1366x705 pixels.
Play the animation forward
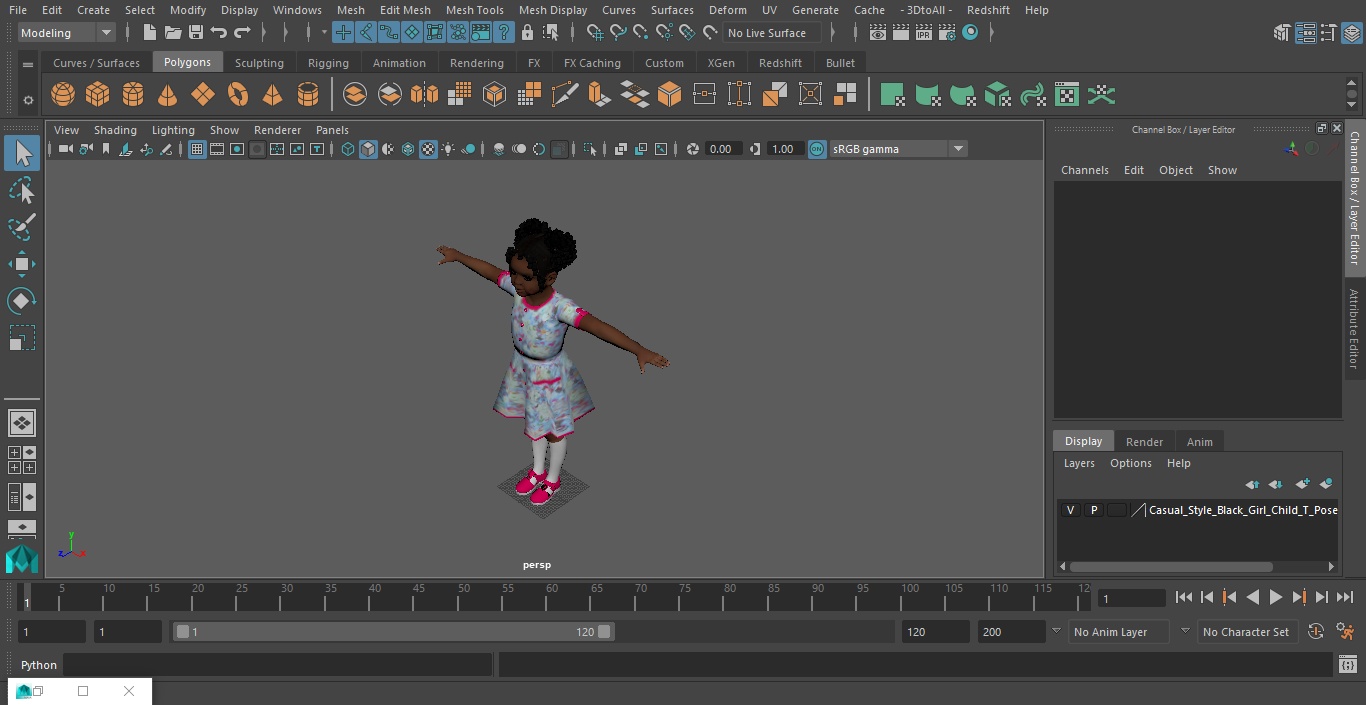click(1275, 597)
